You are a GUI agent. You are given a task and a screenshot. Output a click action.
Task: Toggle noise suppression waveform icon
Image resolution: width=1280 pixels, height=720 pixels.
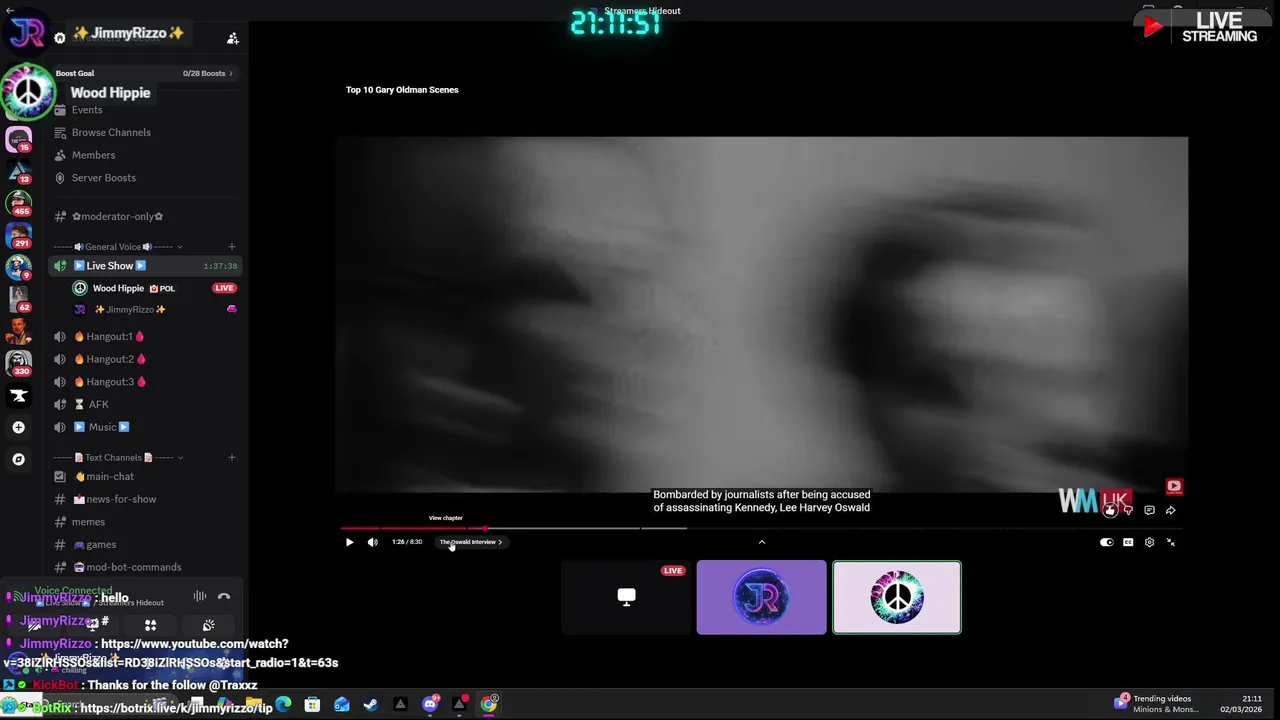click(200, 597)
